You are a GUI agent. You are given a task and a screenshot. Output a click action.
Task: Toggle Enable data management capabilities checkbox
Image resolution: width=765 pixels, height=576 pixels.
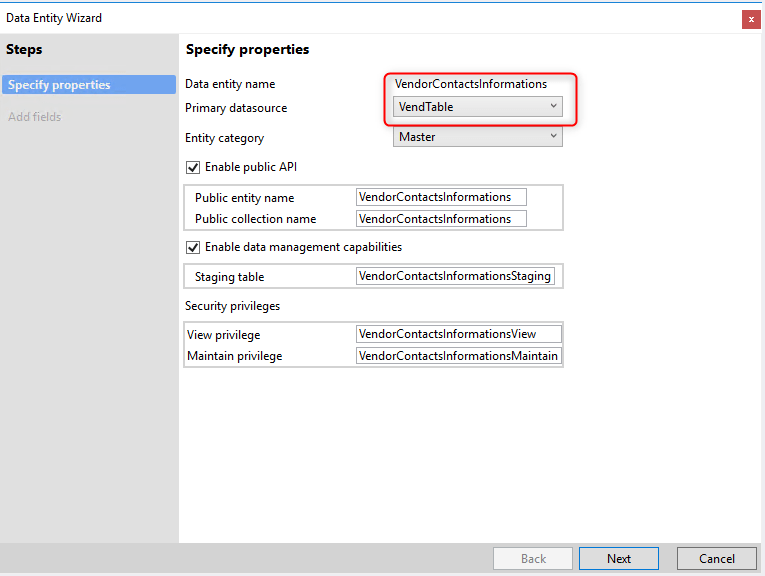point(193,247)
